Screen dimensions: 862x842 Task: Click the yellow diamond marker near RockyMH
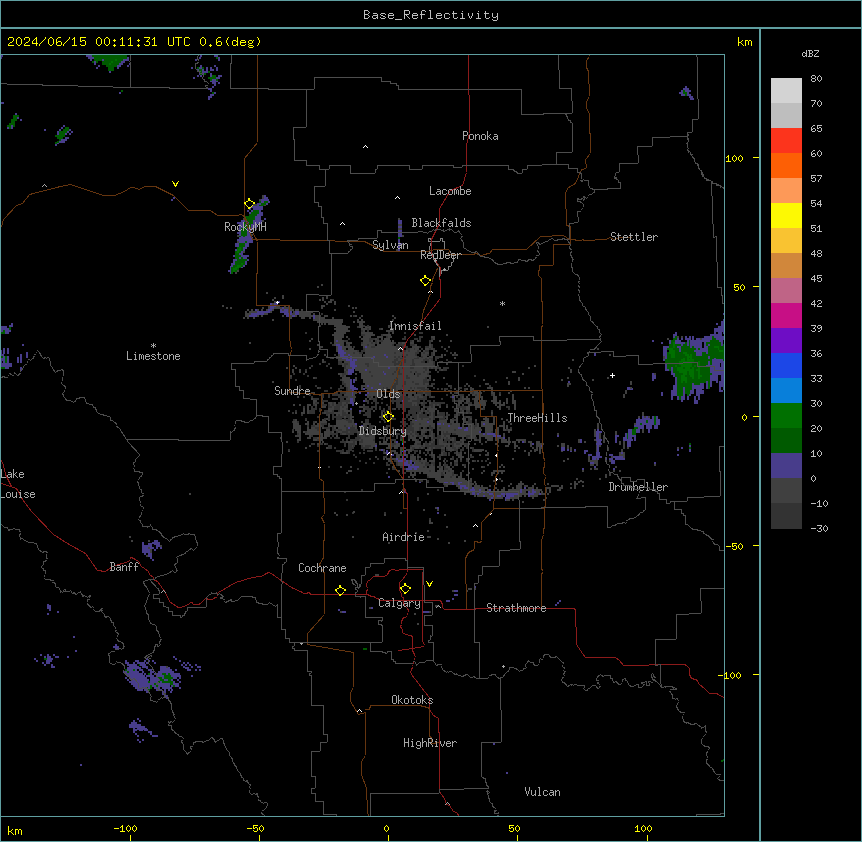point(250,204)
